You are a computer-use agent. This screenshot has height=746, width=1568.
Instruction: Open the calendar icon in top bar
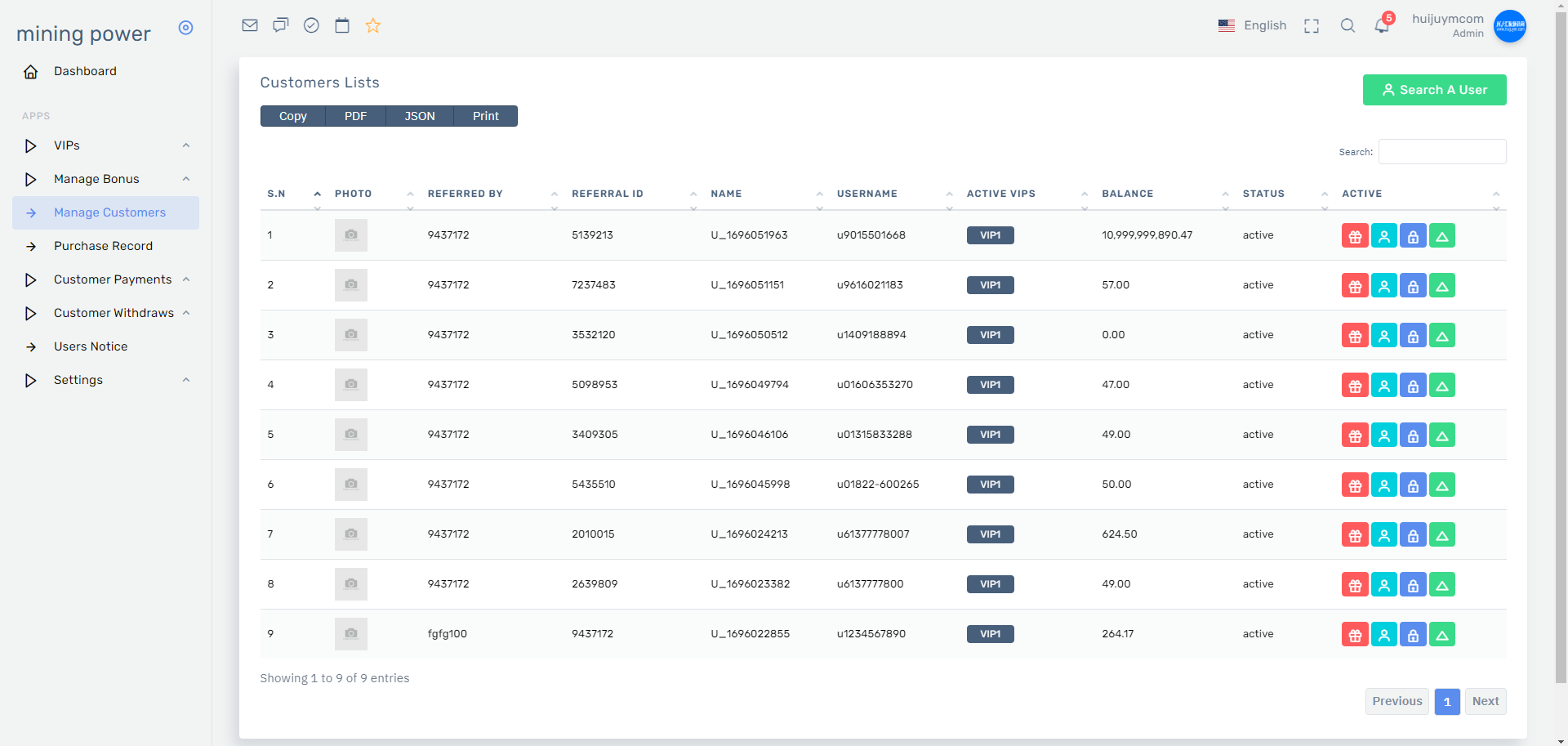(x=342, y=25)
